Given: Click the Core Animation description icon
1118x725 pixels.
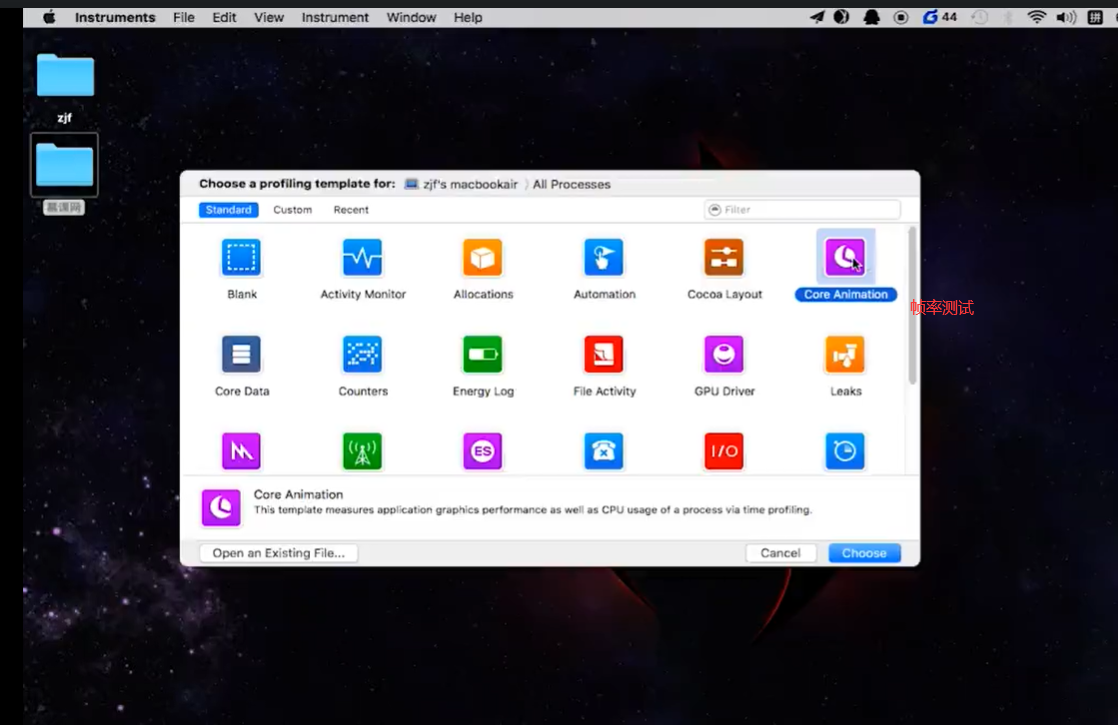Looking at the screenshot, I should click(221, 508).
